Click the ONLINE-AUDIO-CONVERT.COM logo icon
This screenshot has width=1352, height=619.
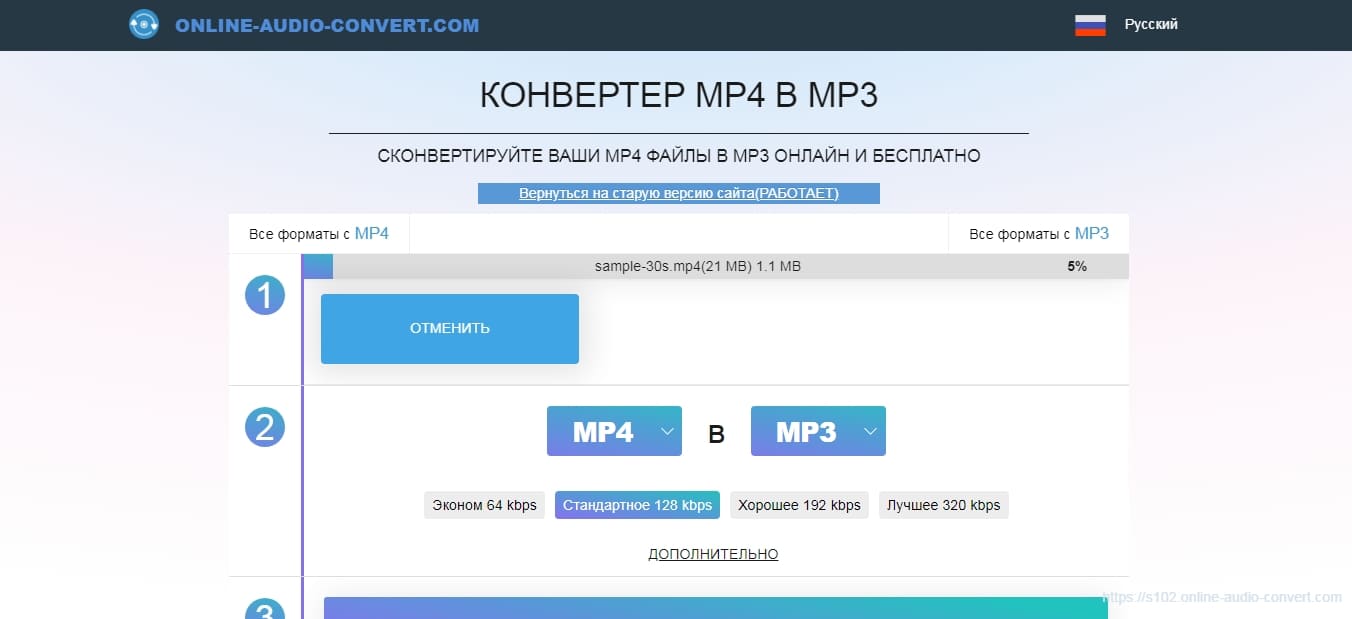click(143, 24)
